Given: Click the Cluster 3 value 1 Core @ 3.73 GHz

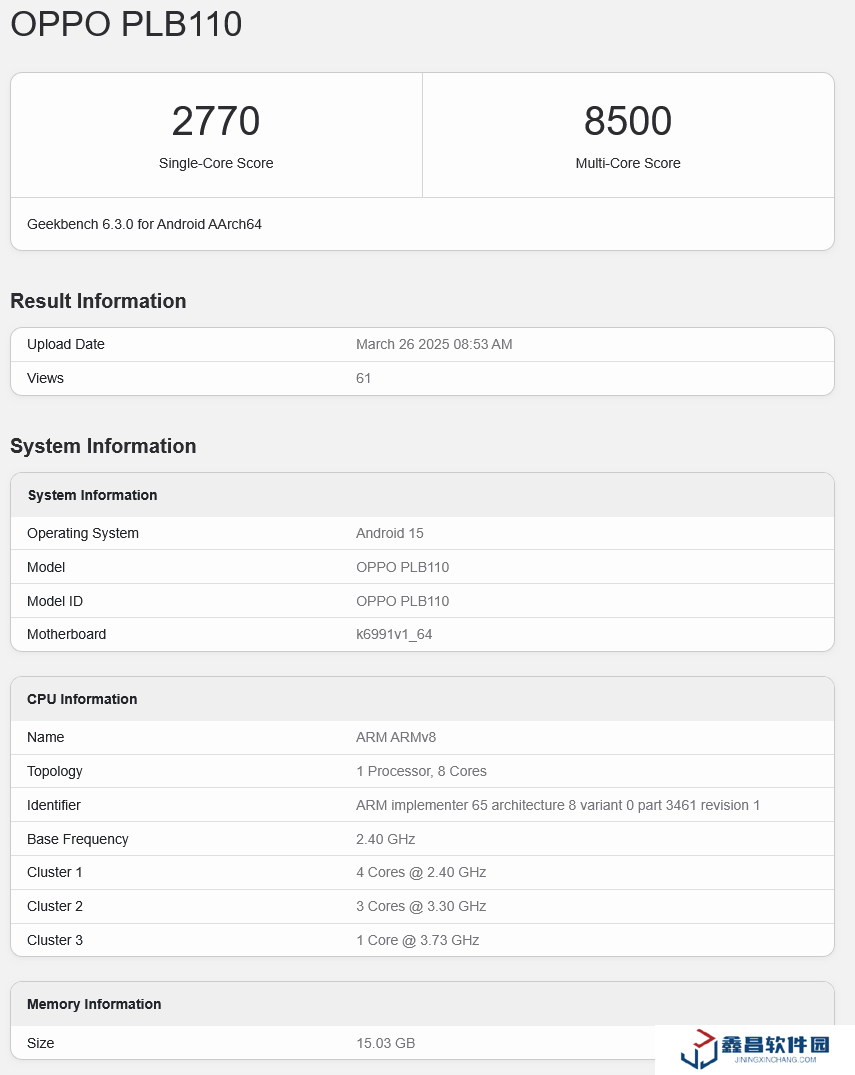Looking at the screenshot, I should pyautogui.click(x=417, y=940).
